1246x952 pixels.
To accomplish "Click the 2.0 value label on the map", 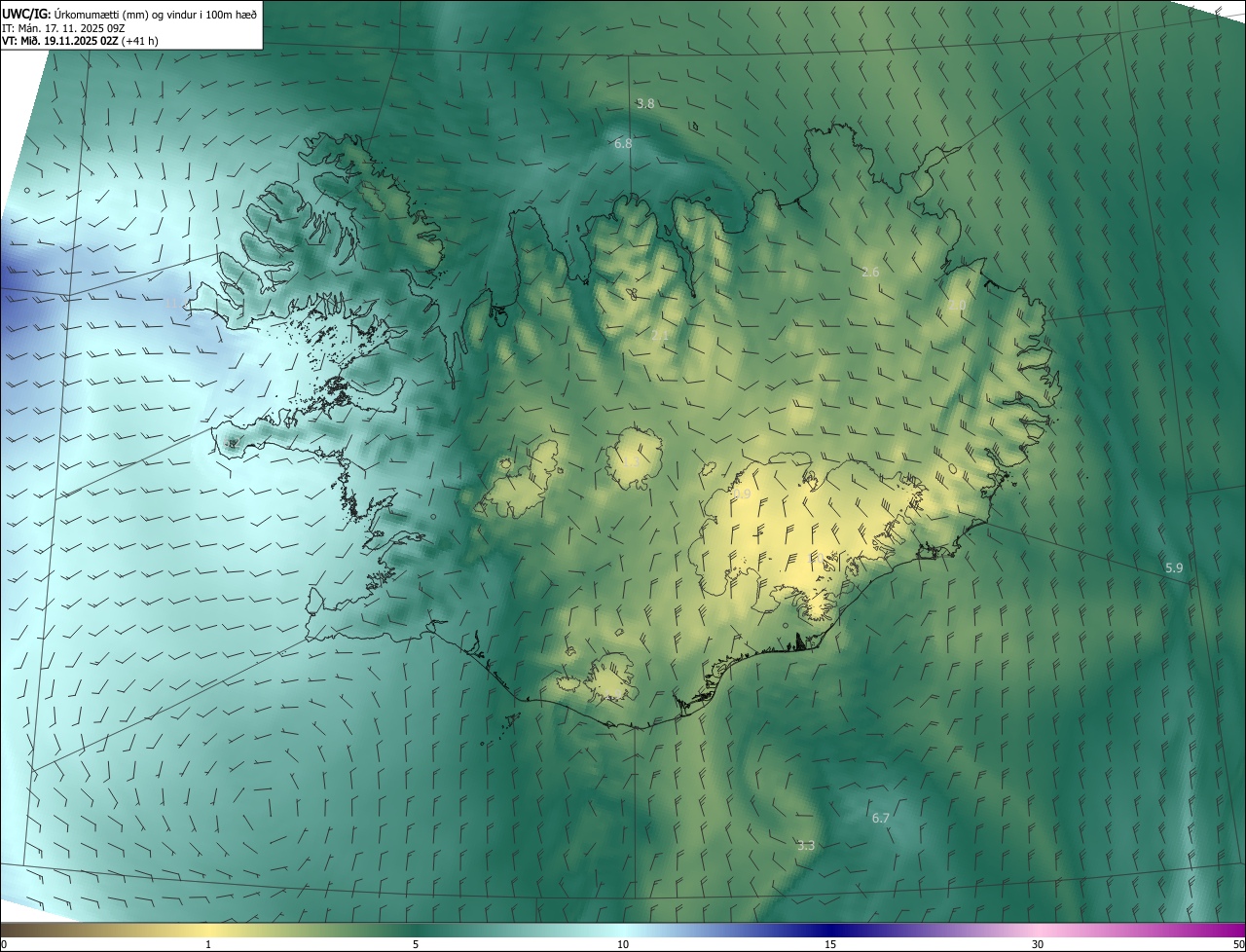I will tap(957, 305).
